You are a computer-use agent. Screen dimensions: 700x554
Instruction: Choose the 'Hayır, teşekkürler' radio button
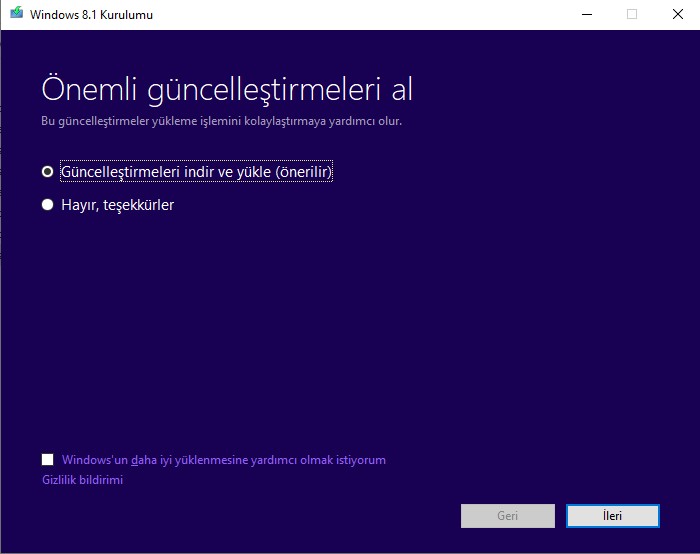47,205
